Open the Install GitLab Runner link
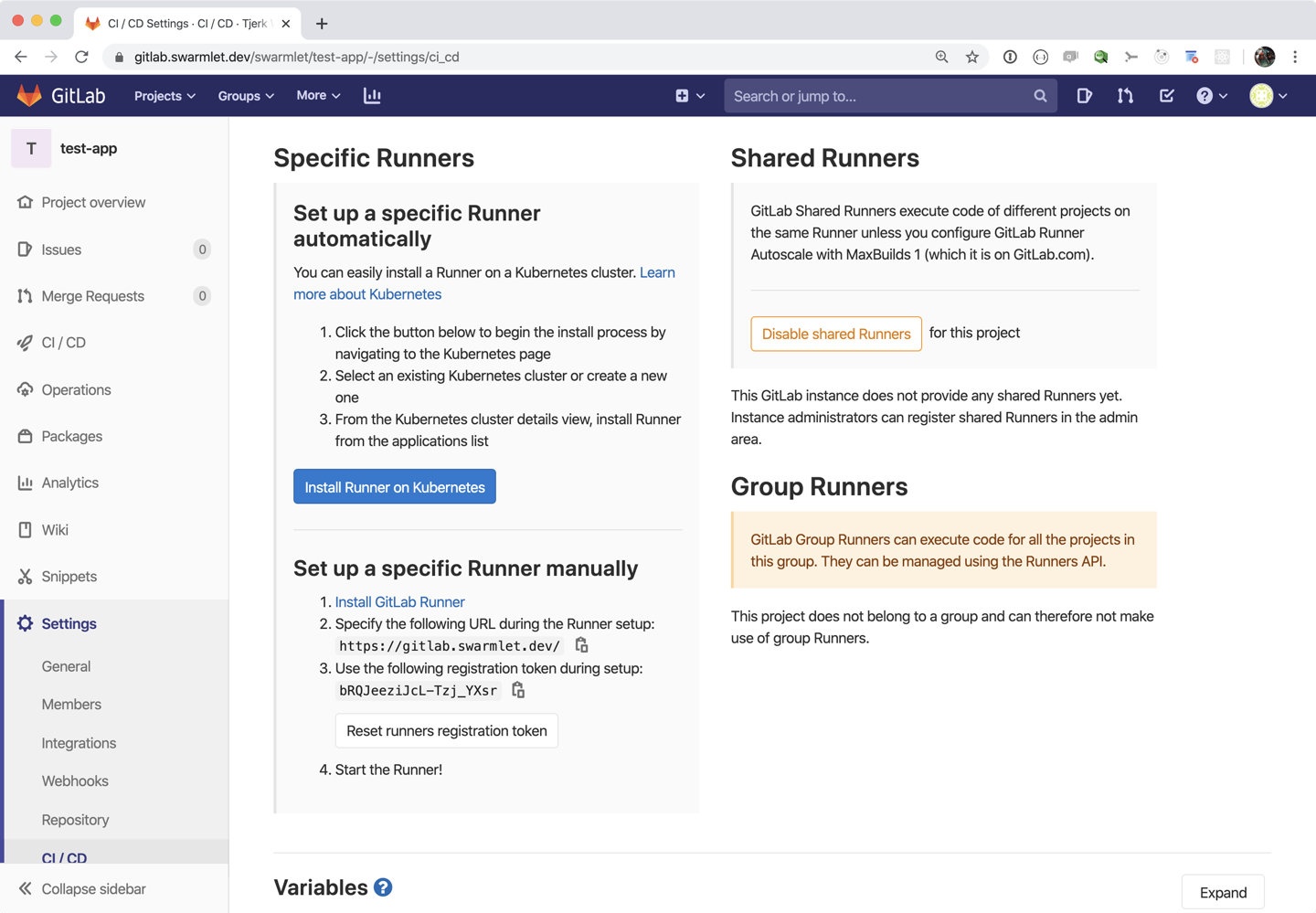Screen dimensions: 1316x913 [x=399, y=601]
